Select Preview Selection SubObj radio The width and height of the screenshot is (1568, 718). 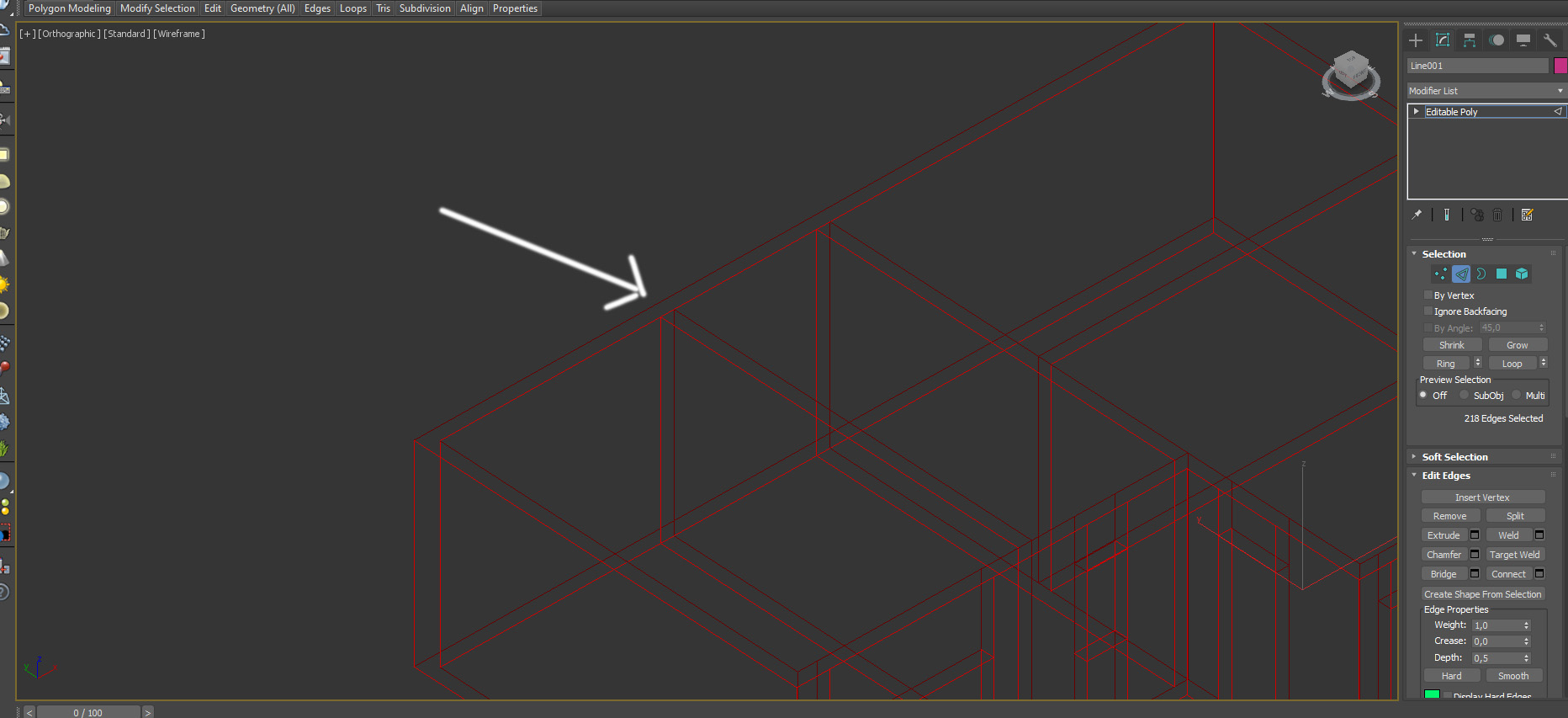coord(1465,395)
